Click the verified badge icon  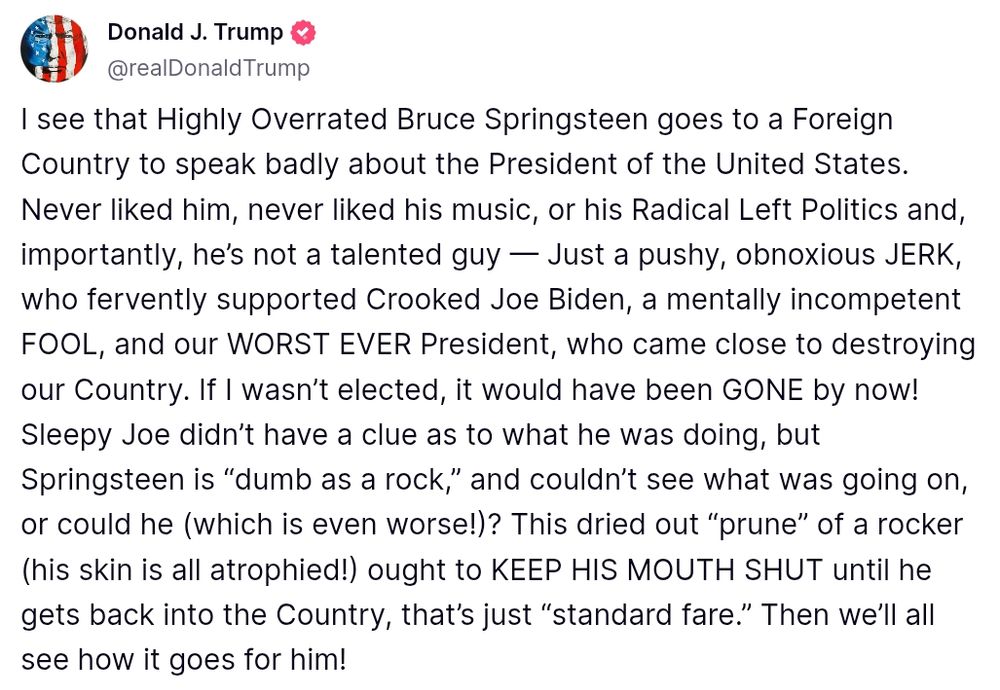click(x=303, y=33)
